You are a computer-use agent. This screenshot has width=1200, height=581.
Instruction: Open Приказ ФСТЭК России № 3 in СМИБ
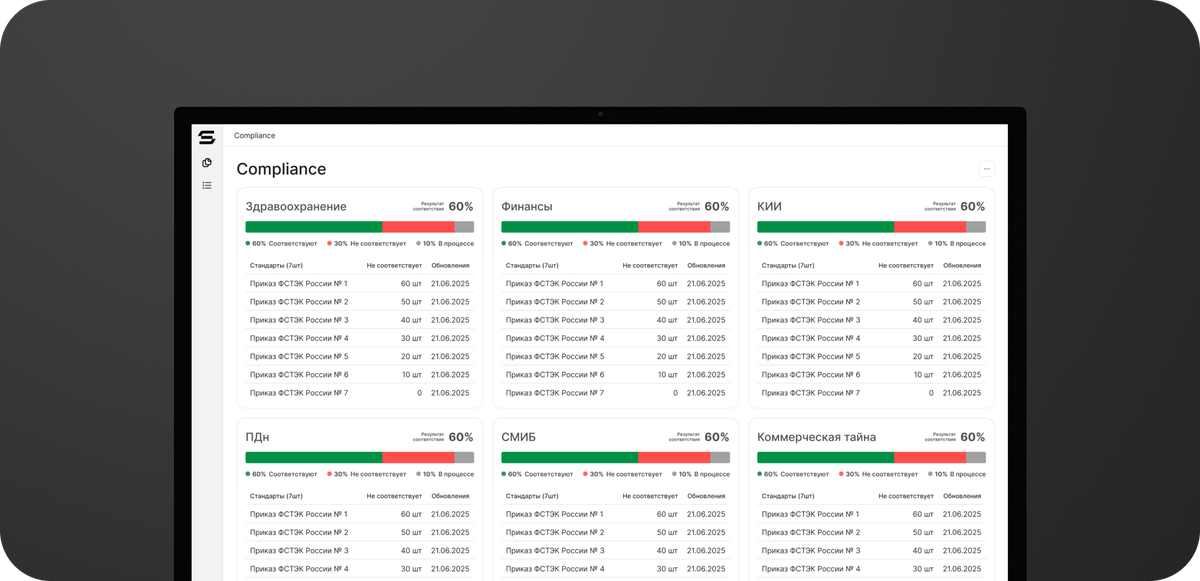coord(555,550)
